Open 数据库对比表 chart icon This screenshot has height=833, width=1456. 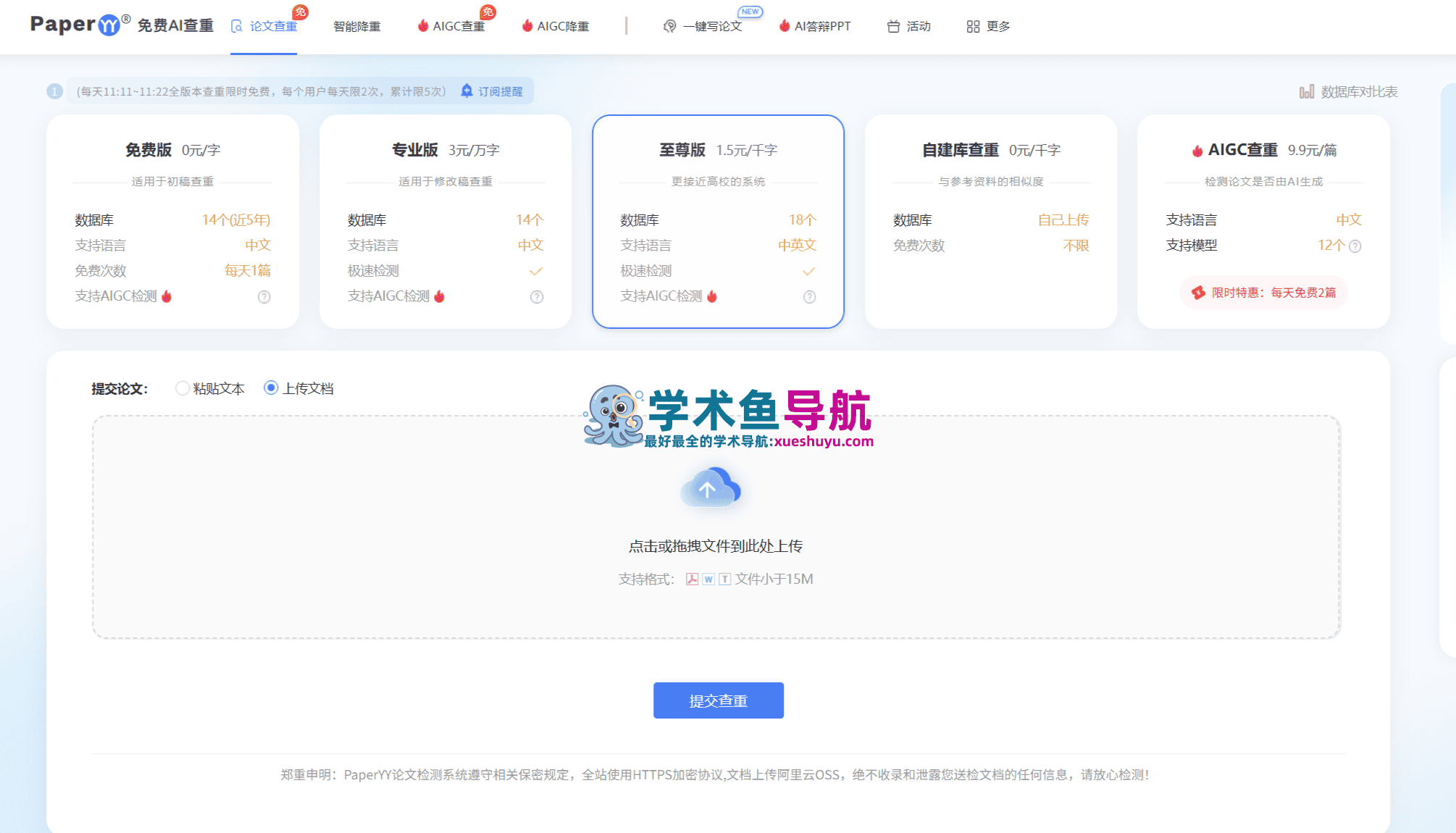1306,92
